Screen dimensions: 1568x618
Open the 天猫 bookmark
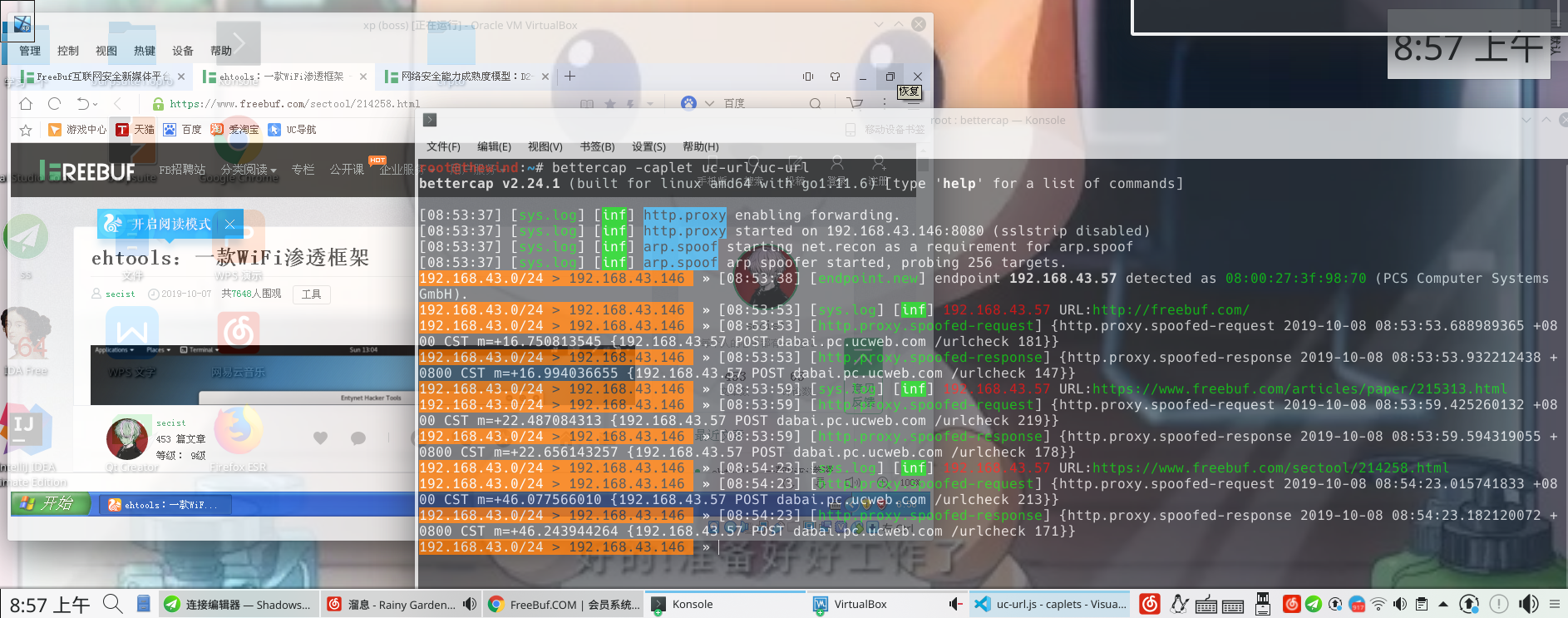(x=135, y=130)
